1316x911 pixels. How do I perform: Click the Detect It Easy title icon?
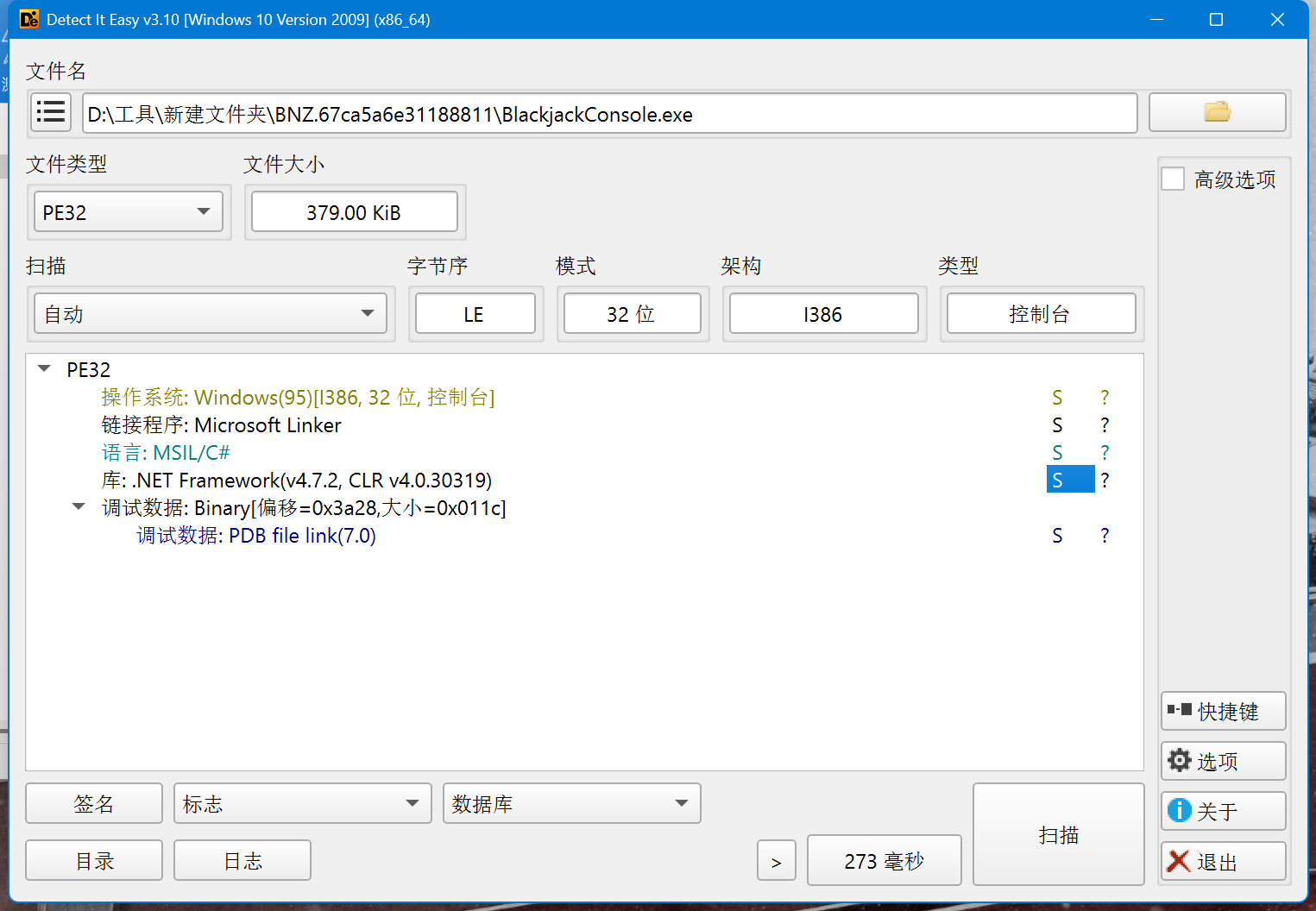[x=28, y=19]
